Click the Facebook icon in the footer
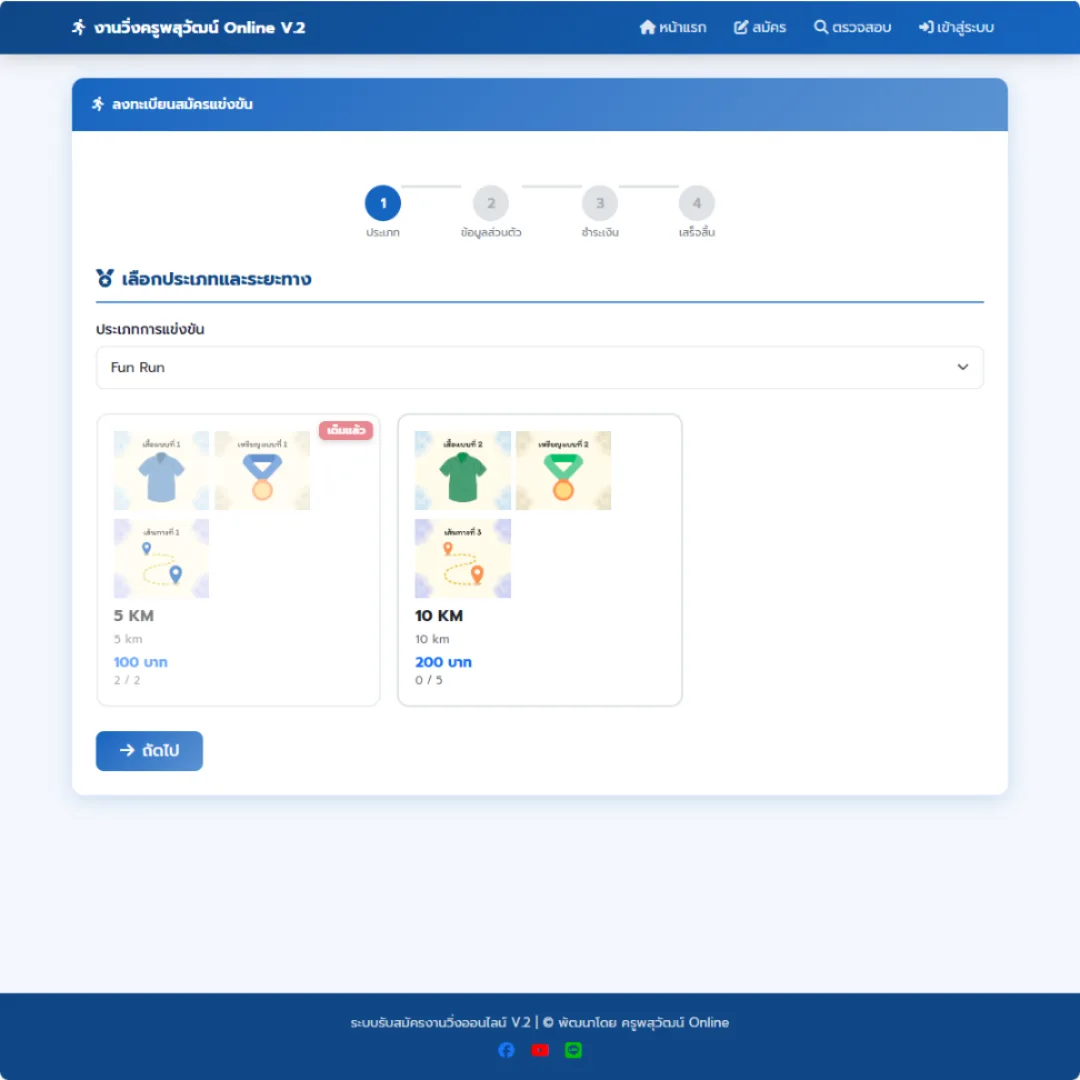The width and height of the screenshot is (1080, 1080). click(x=506, y=1050)
